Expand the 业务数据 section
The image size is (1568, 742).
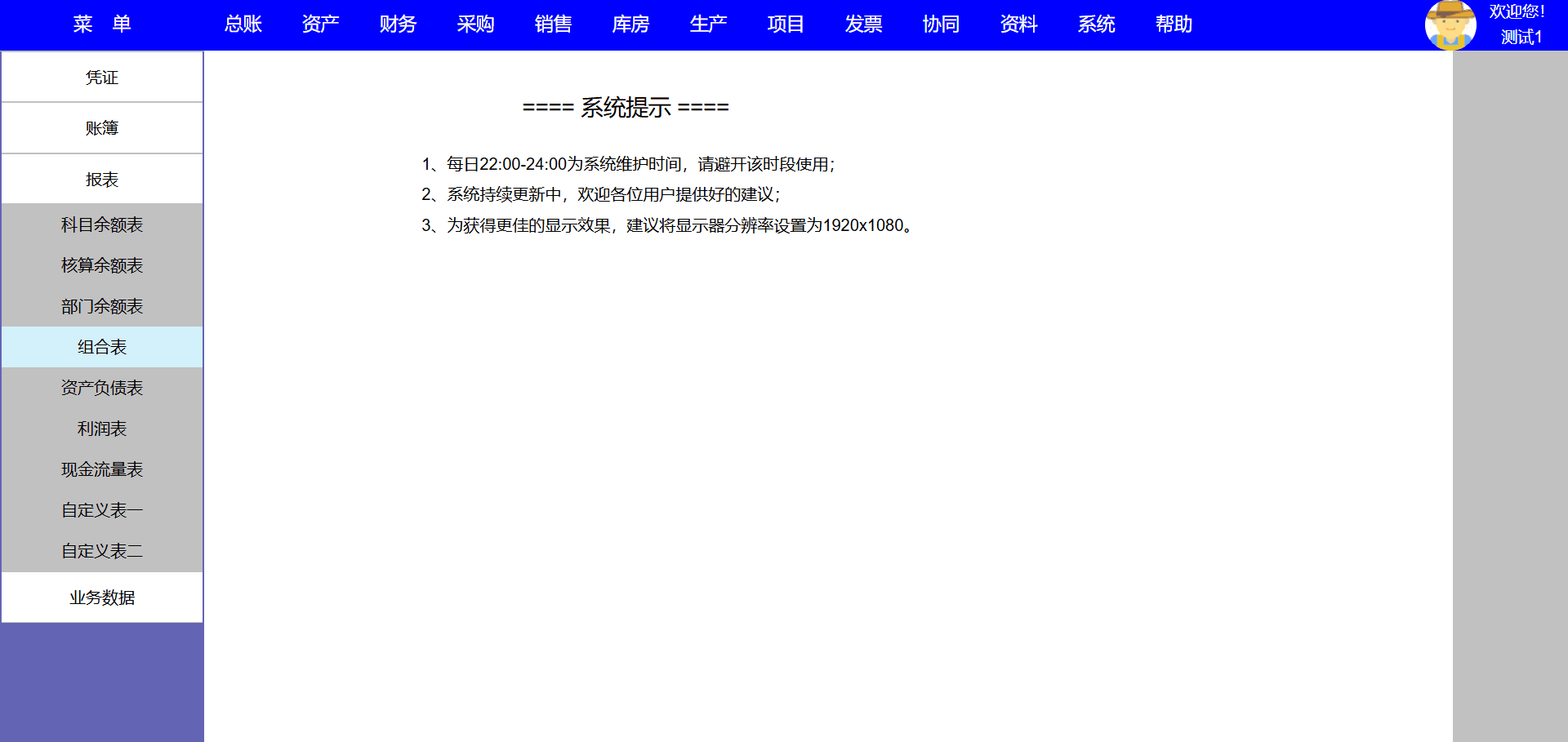pyautogui.click(x=102, y=598)
